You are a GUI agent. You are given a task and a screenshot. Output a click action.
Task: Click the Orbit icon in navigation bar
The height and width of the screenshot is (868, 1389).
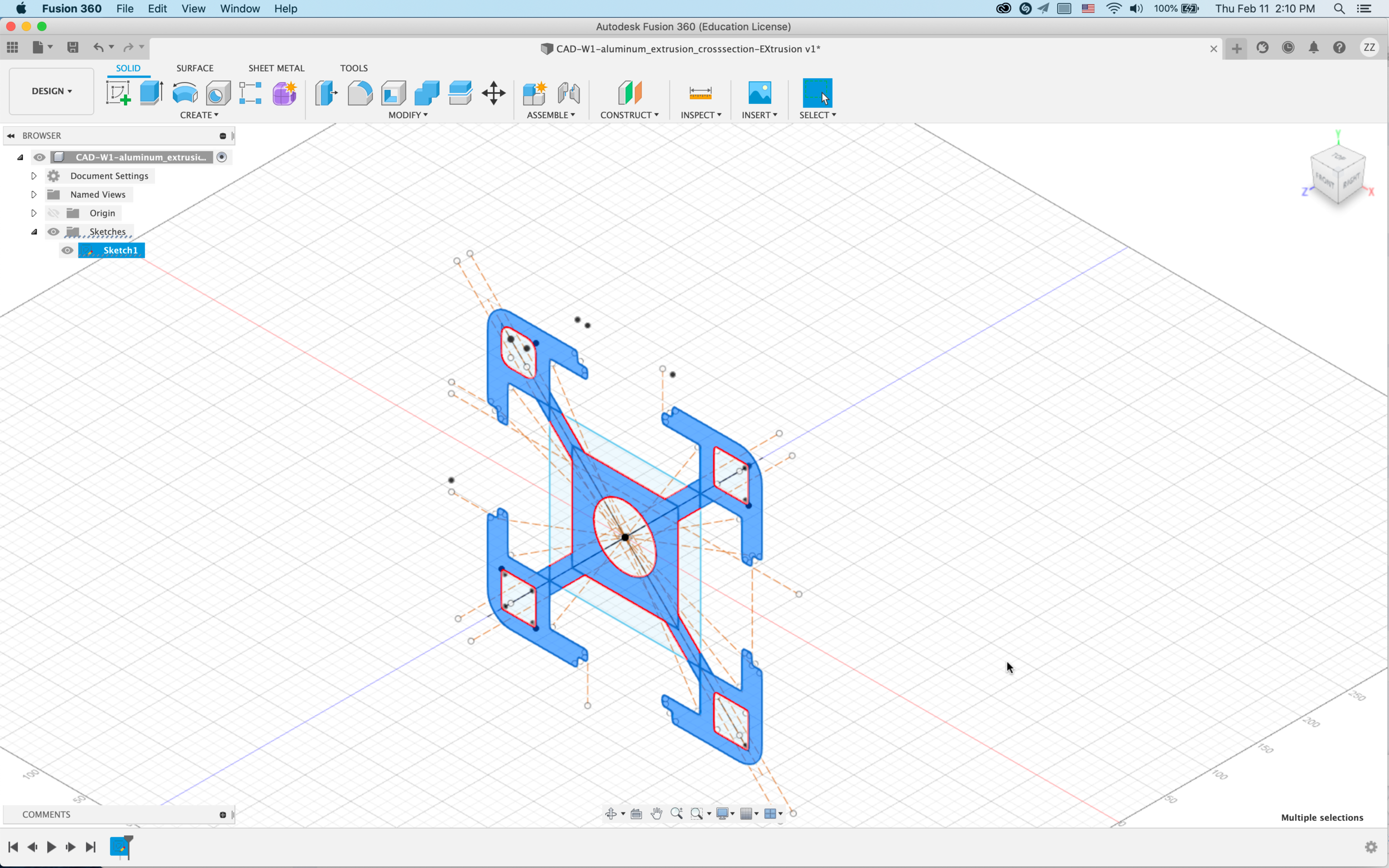[x=611, y=814]
